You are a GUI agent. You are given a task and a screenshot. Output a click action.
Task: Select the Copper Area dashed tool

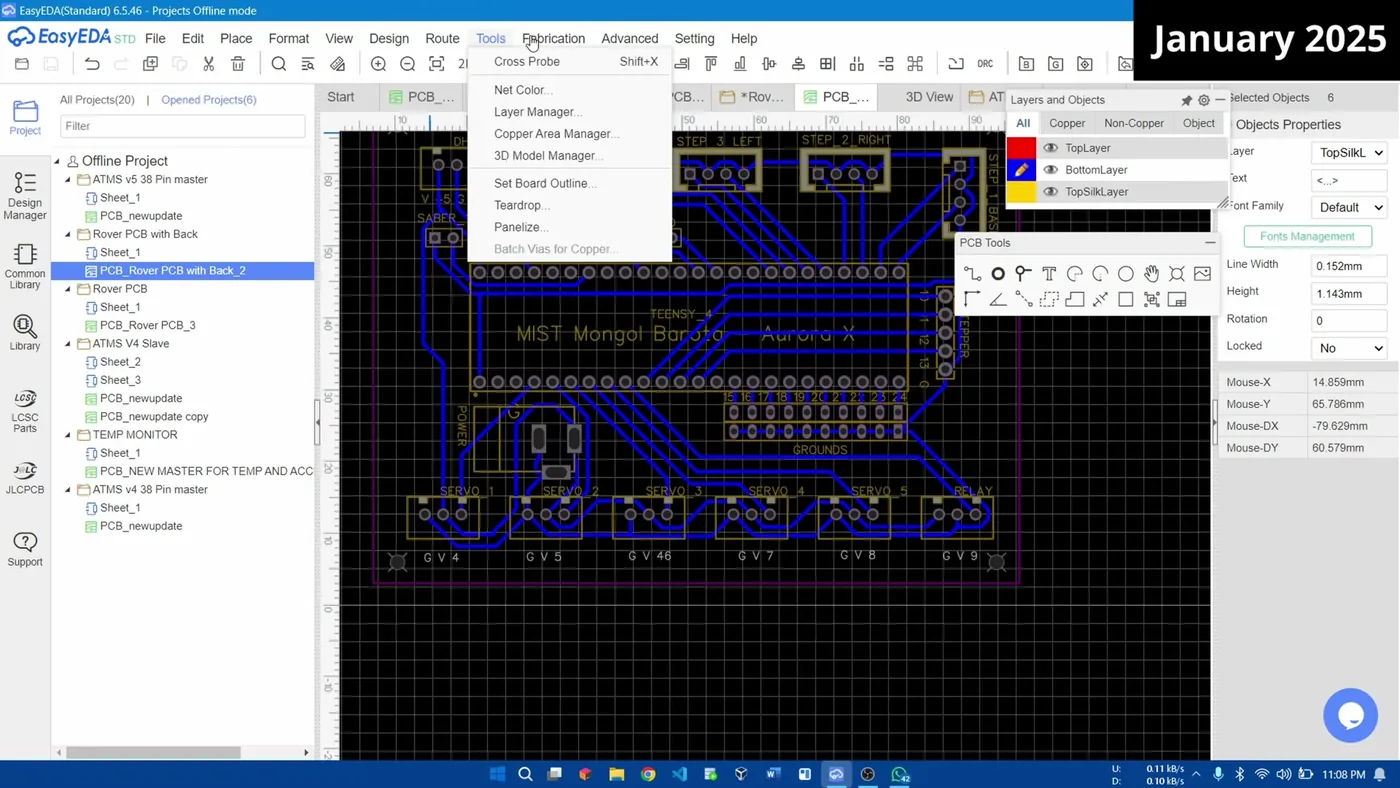point(1049,299)
